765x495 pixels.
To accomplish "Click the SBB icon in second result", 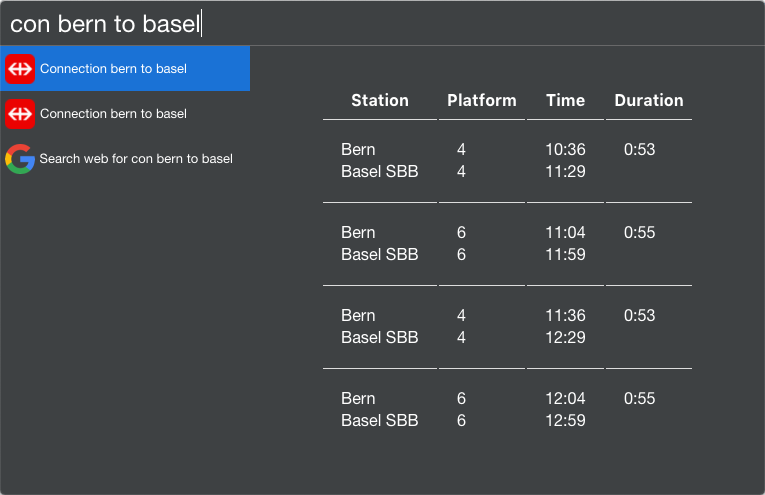I will pyautogui.click(x=20, y=114).
